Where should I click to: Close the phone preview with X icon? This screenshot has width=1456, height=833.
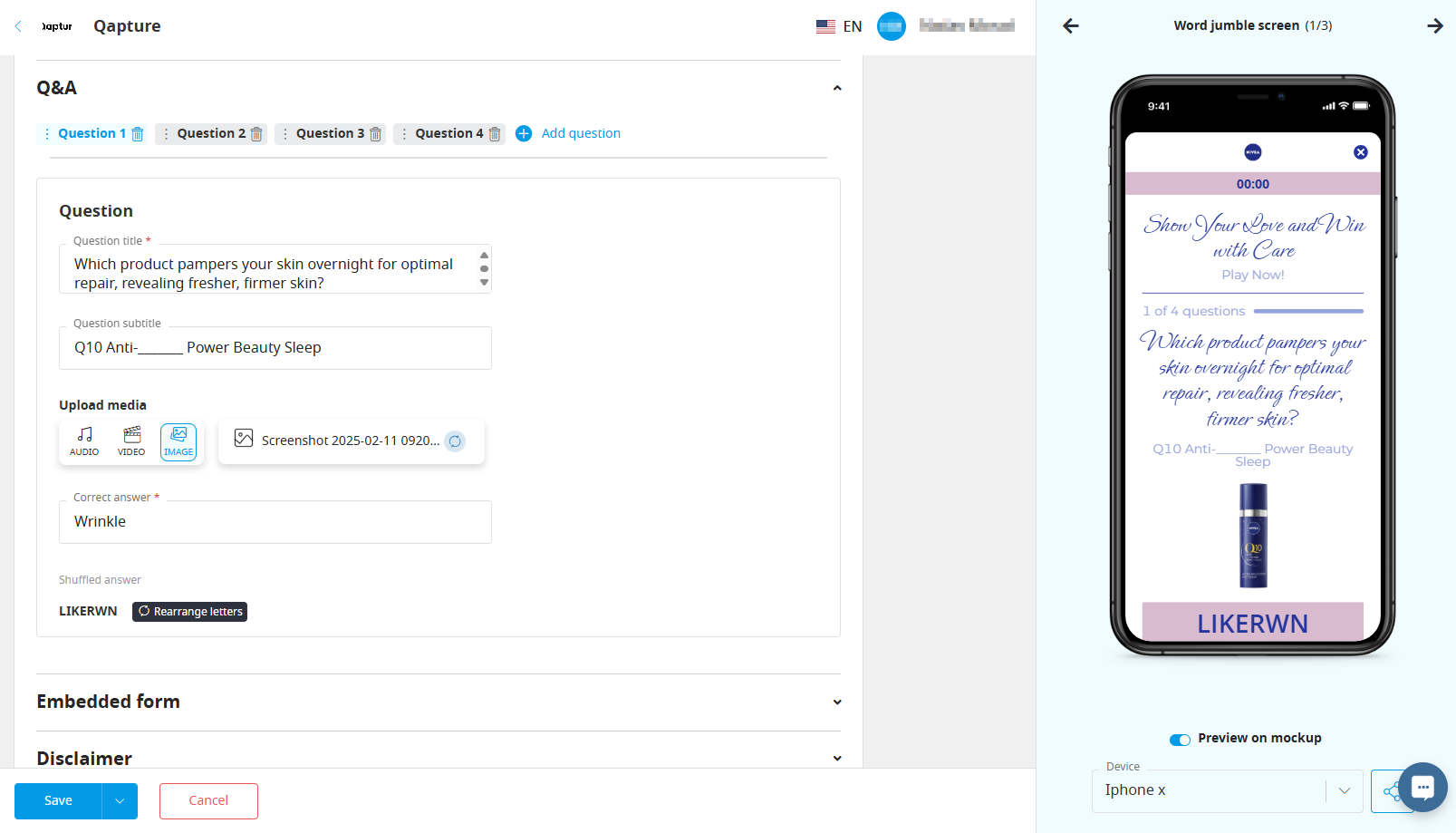(x=1360, y=152)
